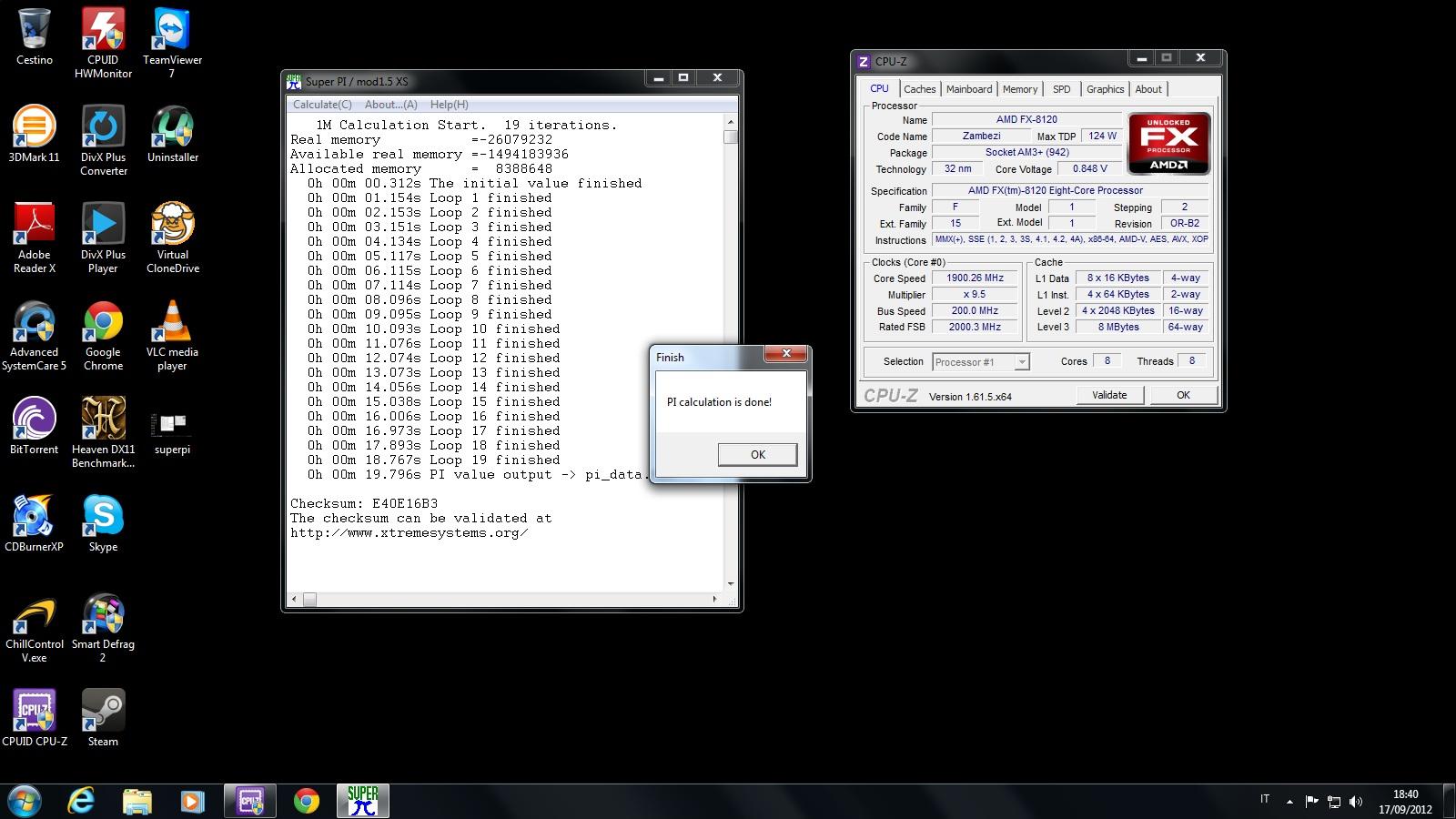Click the Action Center flag tray icon
Viewport: 1456px width, 819px height.
coord(1311,802)
